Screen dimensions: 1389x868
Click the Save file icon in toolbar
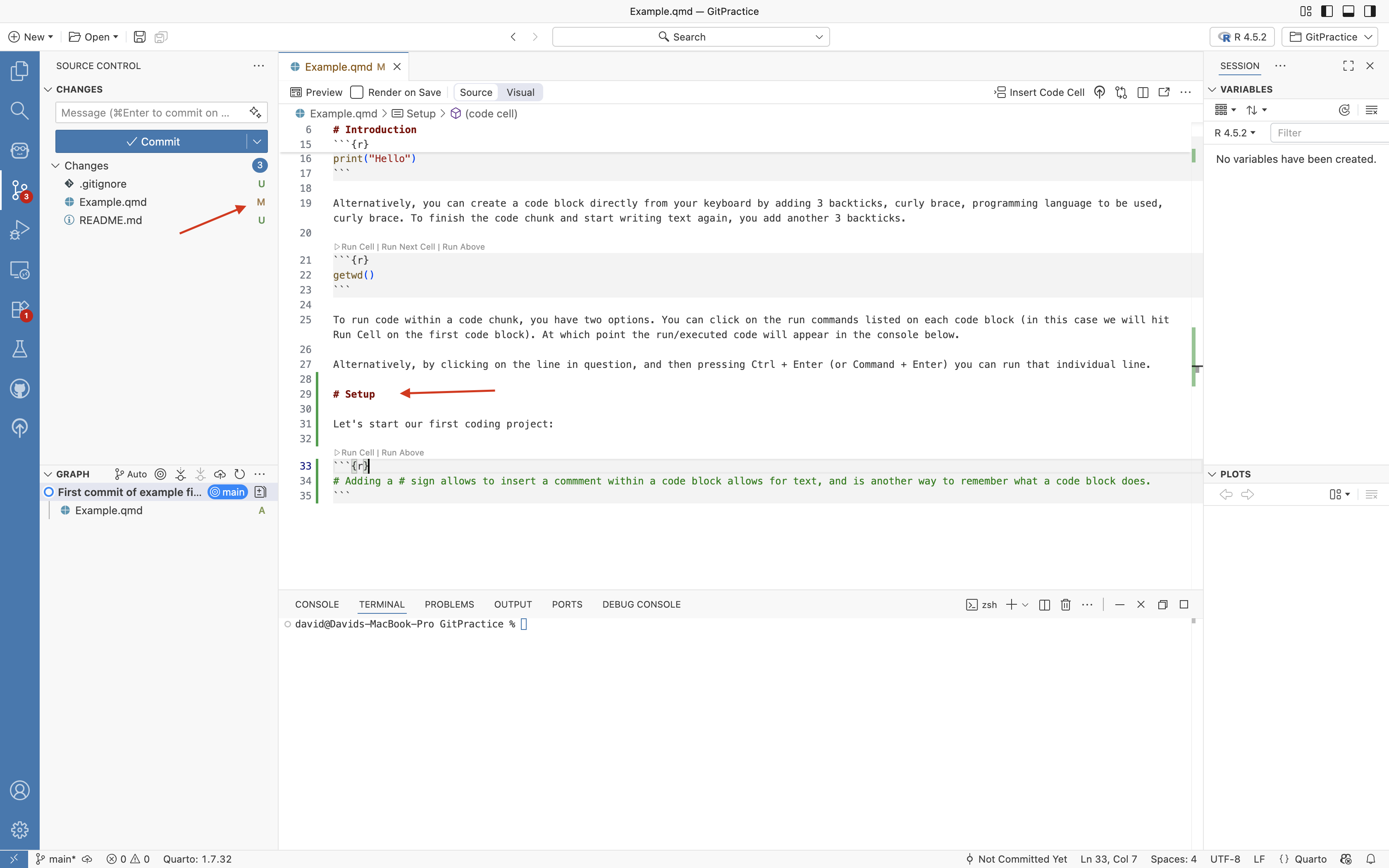coord(139,37)
